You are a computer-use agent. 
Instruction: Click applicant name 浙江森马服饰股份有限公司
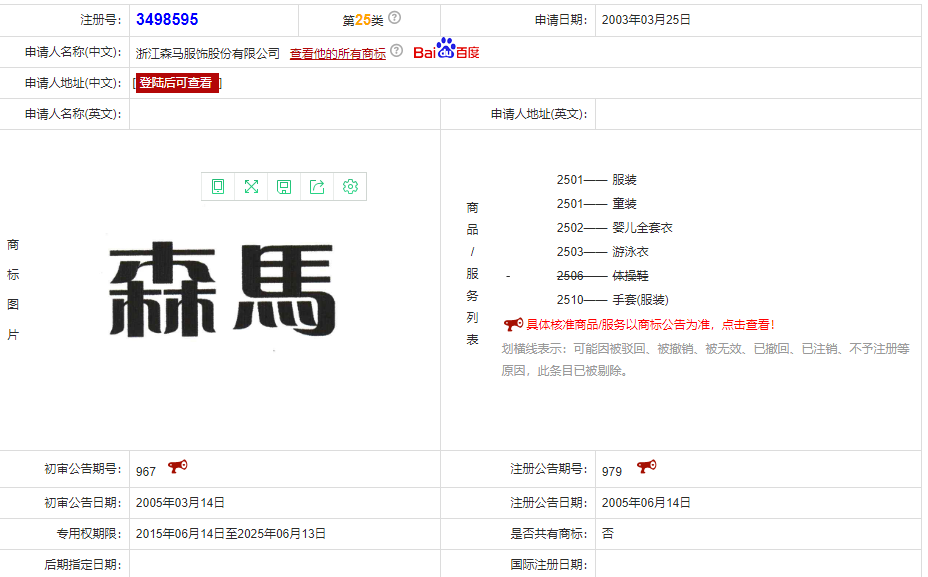(208, 54)
